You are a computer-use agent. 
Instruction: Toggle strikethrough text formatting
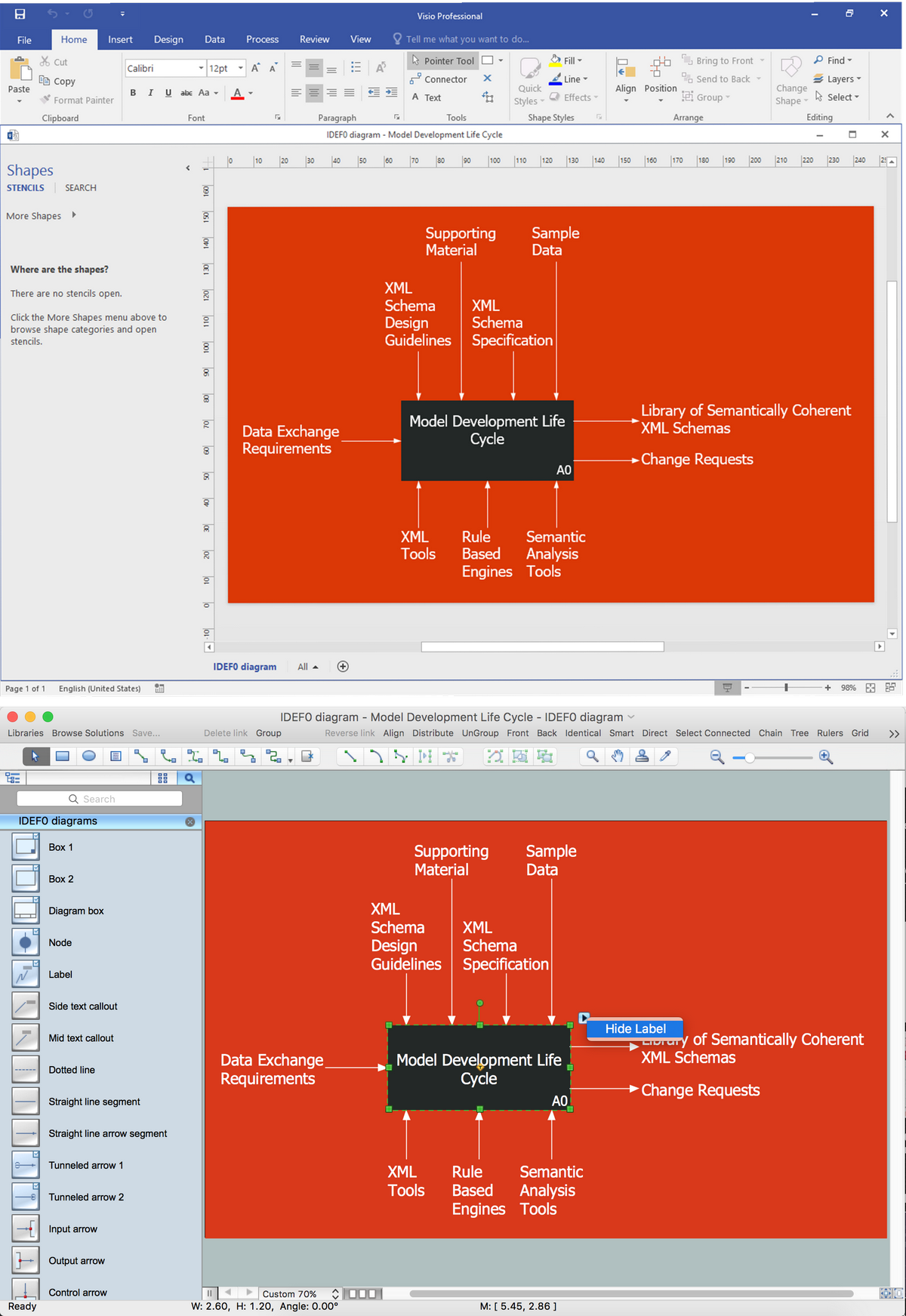point(186,93)
